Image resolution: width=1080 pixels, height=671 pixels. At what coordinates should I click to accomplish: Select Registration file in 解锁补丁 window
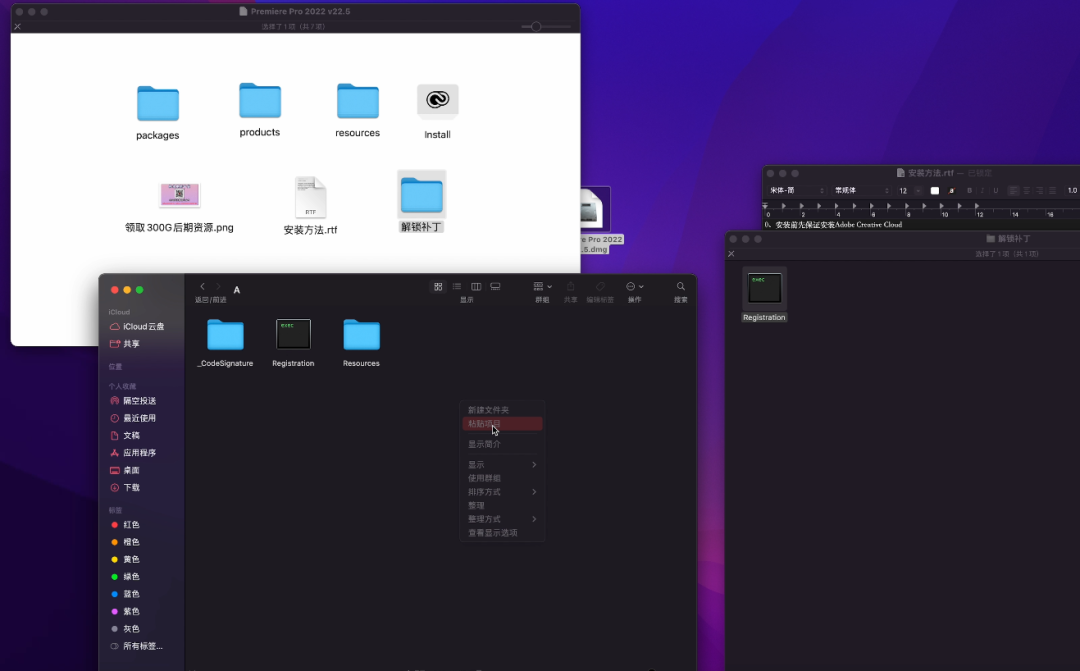tap(765, 289)
